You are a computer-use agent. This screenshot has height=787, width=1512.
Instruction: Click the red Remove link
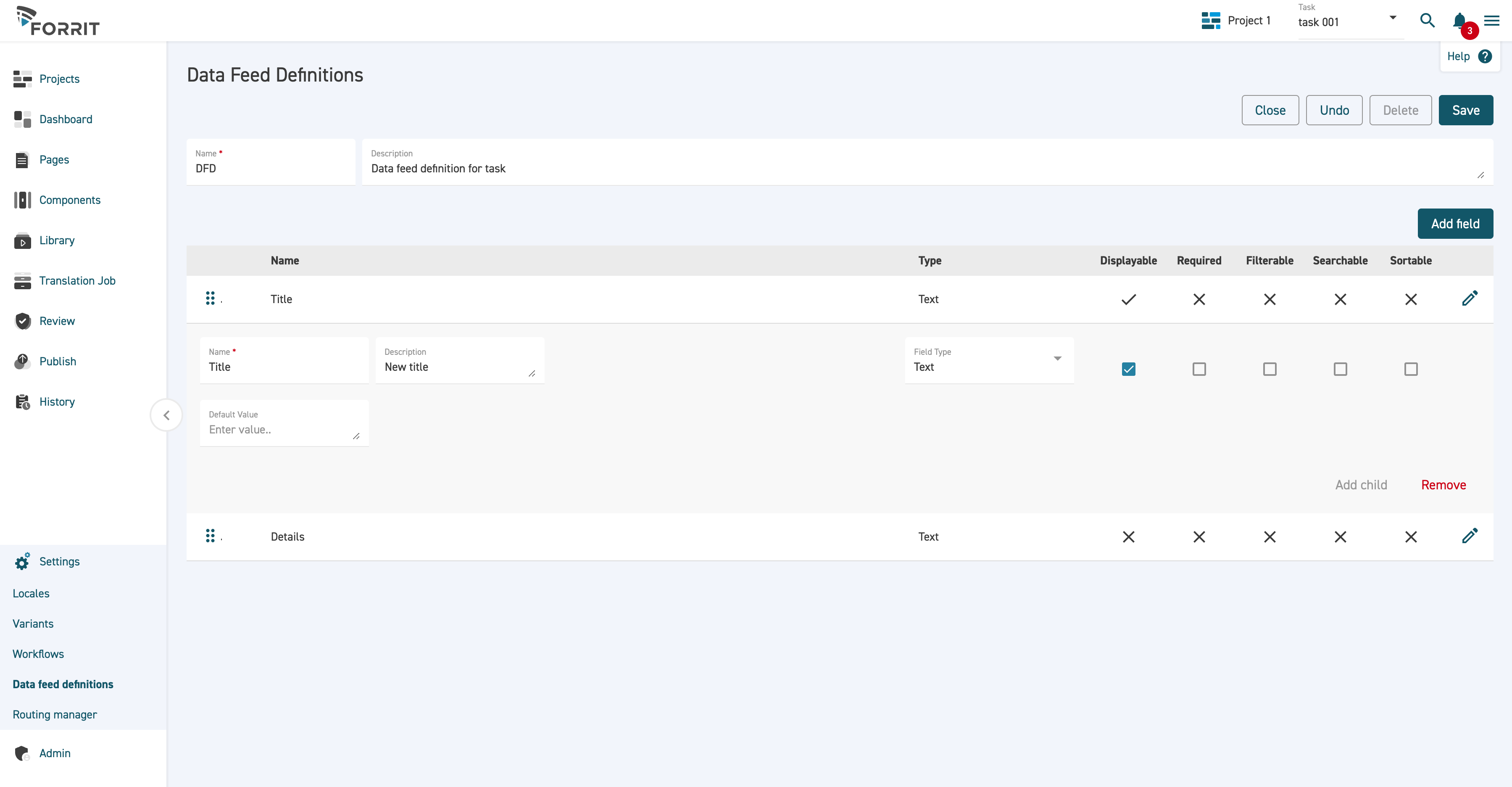(x=1444, y=485)
